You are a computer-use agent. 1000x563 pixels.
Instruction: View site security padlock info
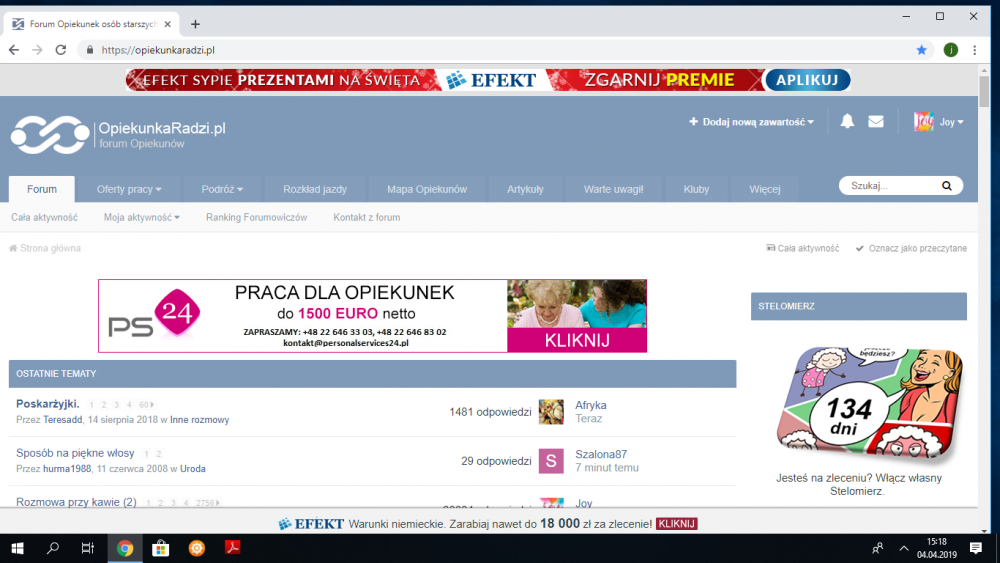coord(90,50)
